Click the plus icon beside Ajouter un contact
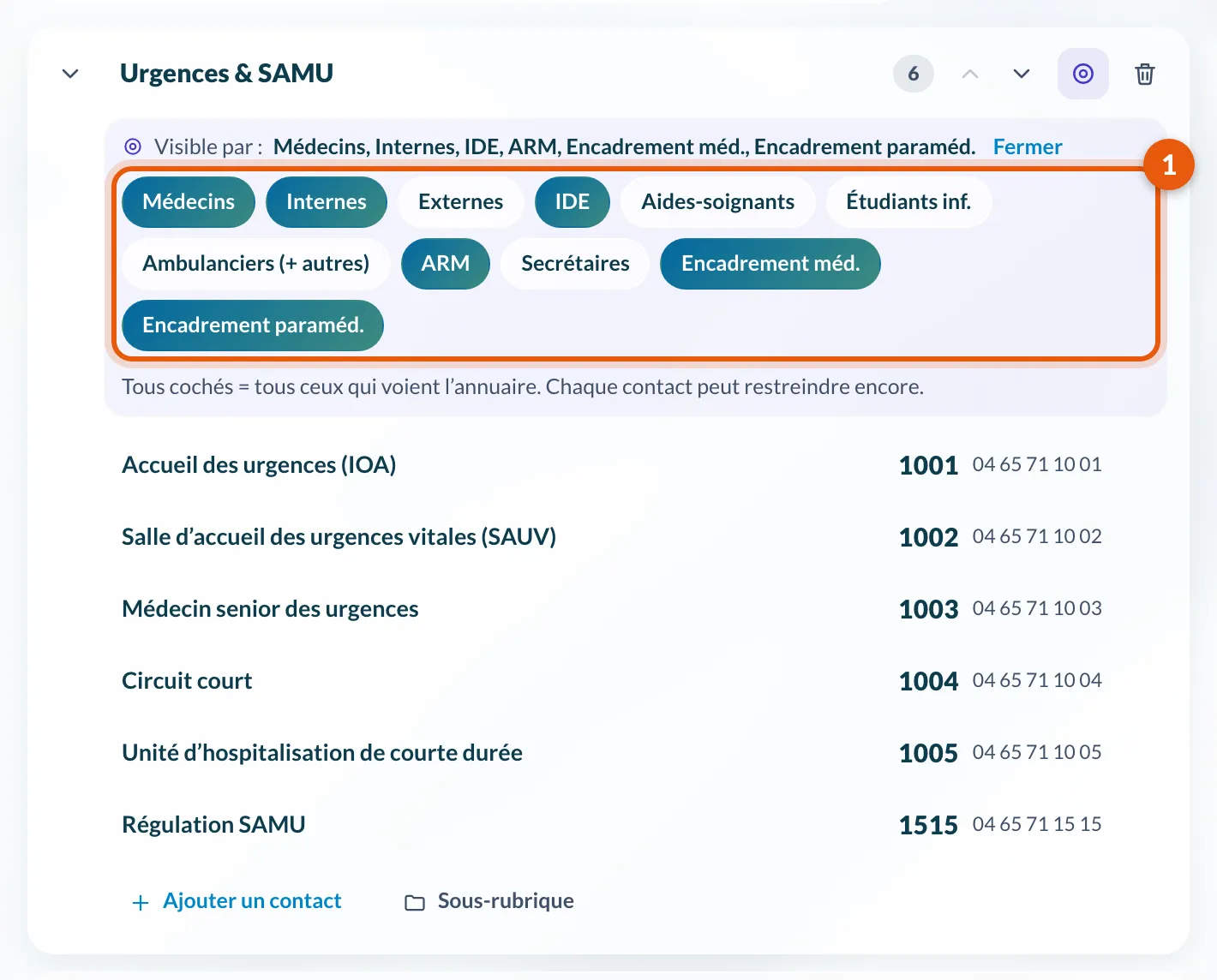Image resolution: width=1217 pixels, height=980 pixels. click(141, 903)
